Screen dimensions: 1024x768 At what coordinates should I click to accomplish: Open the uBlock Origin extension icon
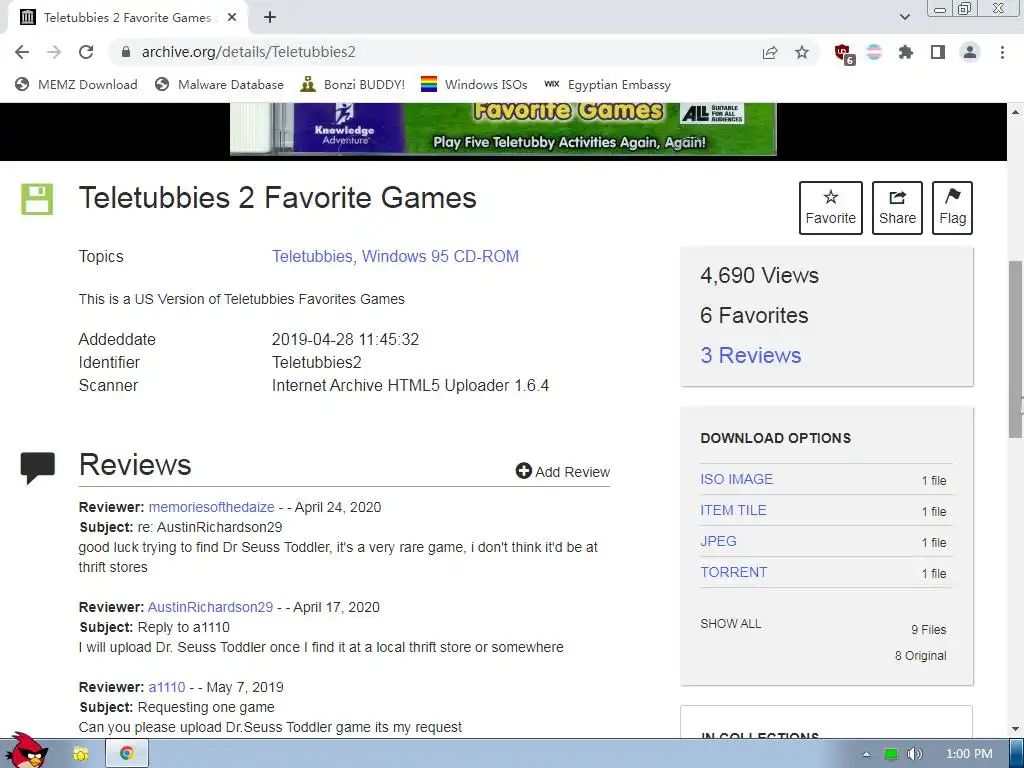pos(843,53)
